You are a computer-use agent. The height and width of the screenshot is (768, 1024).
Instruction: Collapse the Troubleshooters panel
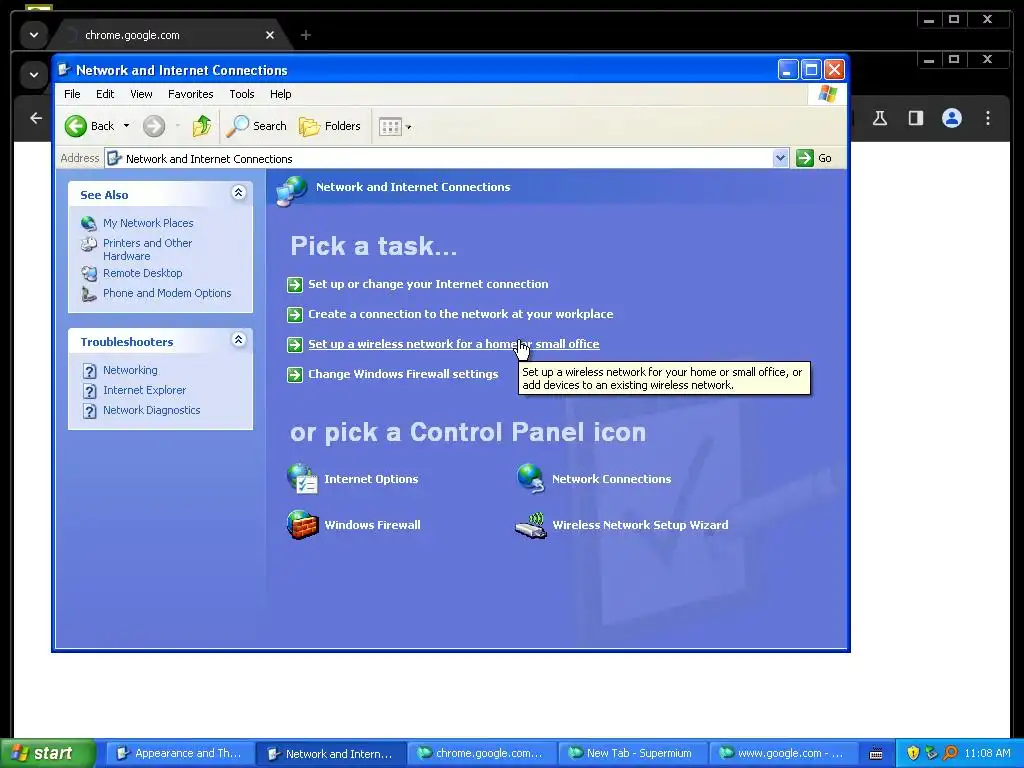pyautogui.click(x=238, y=340)
